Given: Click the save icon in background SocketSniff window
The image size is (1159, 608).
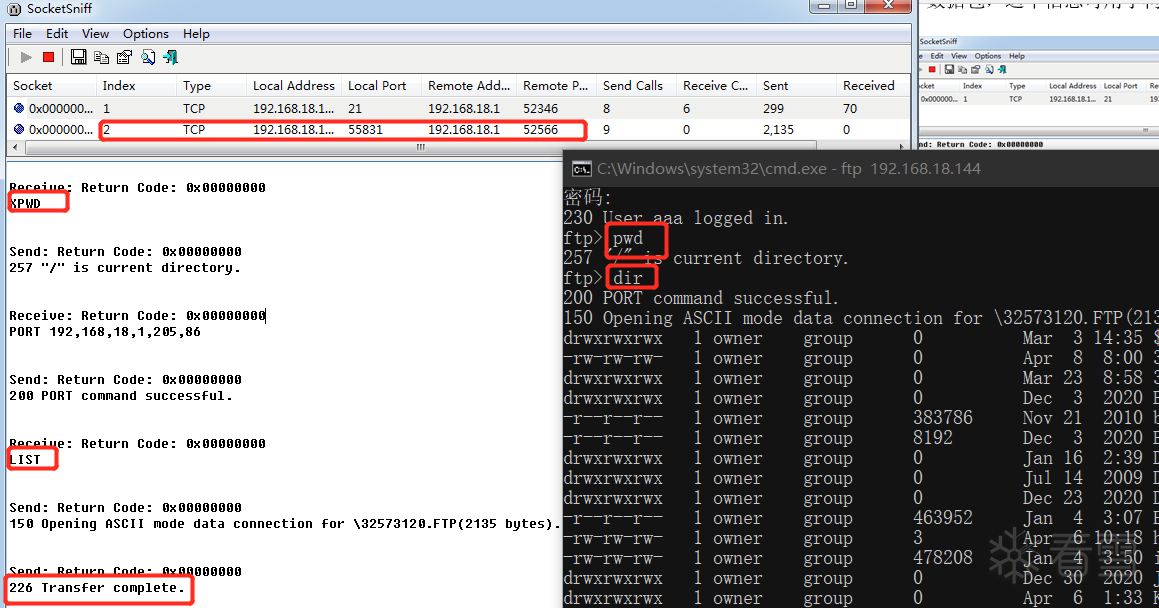Looking at the screenshot, I should pyautogui.click(x=949, y=69).
